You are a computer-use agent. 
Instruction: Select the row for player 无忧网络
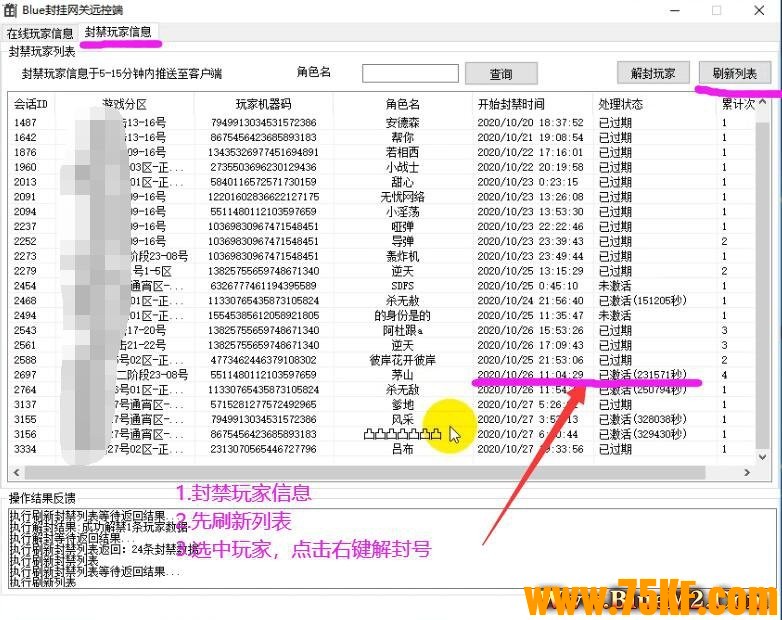[x=402, y=197]
